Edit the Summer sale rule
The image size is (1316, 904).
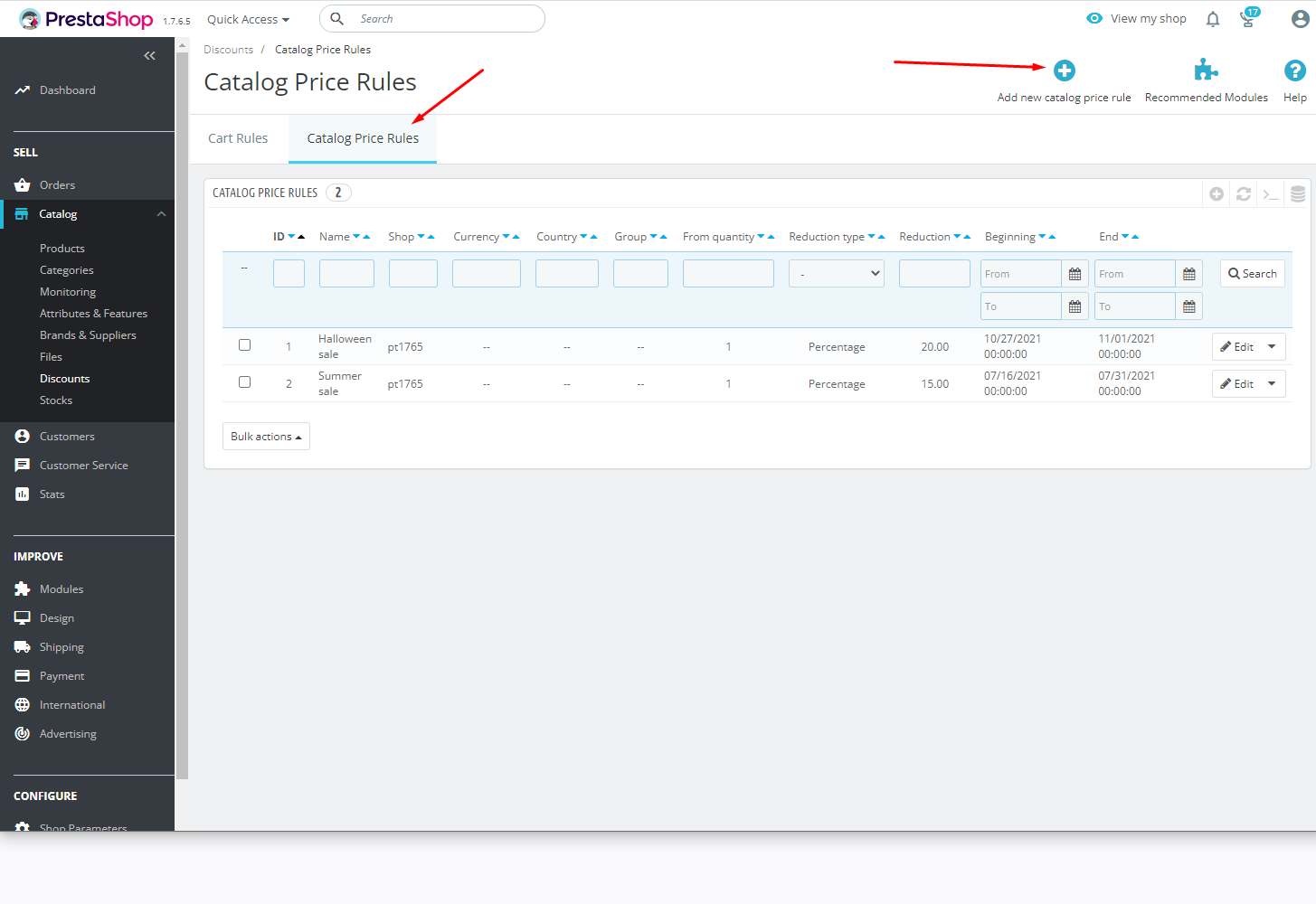click(1236, 384)
